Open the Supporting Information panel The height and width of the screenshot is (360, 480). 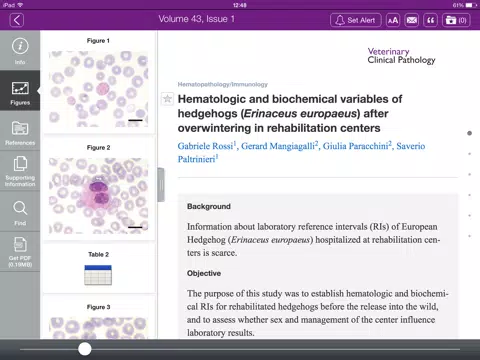20,171
